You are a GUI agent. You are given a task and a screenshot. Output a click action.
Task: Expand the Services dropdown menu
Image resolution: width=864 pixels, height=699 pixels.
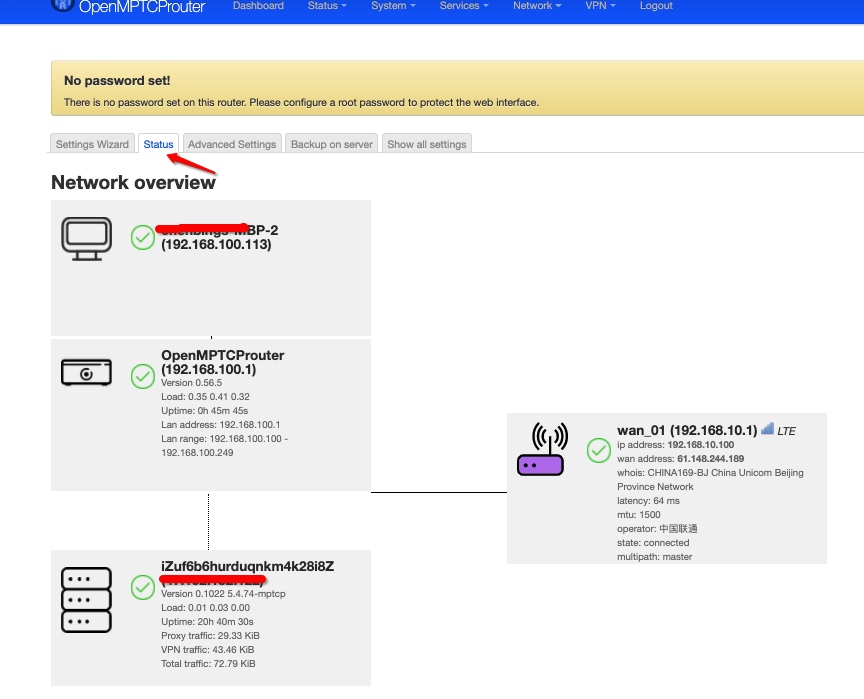point(464,6)
